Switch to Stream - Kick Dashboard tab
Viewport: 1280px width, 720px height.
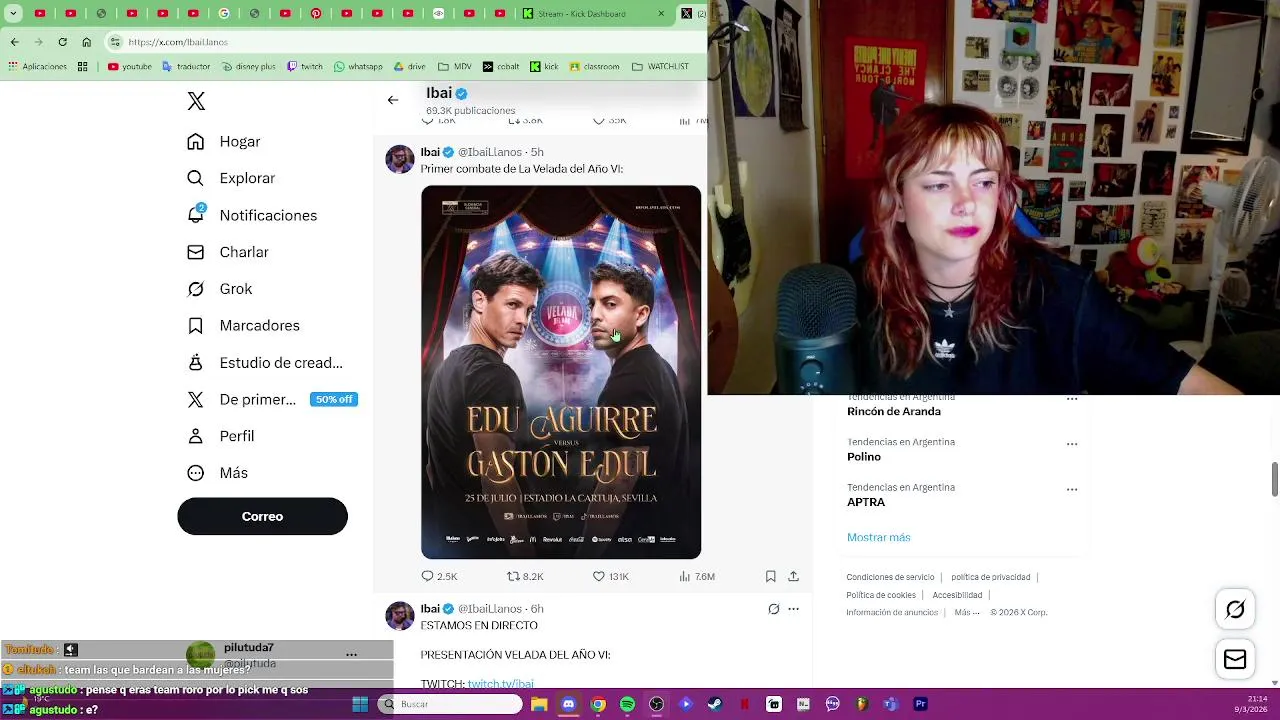coord(595,14)
